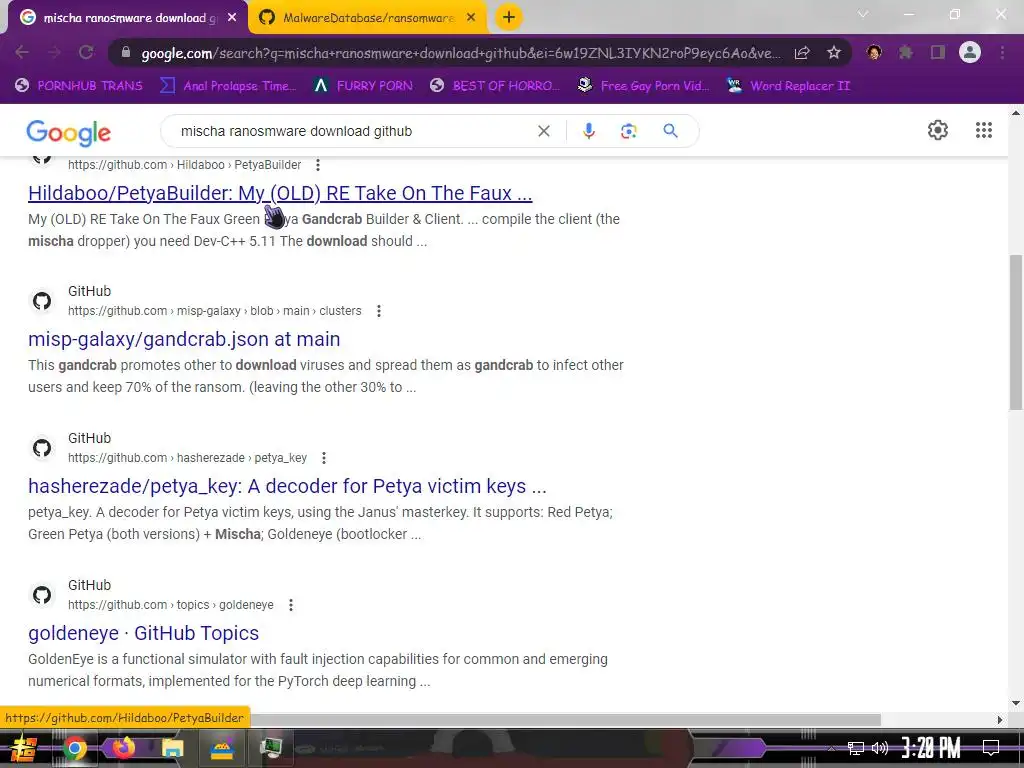Screen dimensions: 1024x768
Task: Open a new browser tab
Action: click(x=509, y=18)
